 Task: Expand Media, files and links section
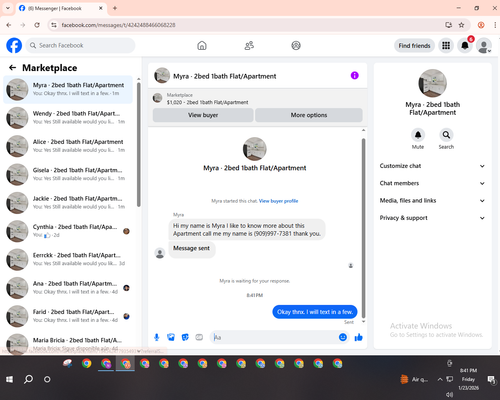pyautogui.click(x=432, y=201)
